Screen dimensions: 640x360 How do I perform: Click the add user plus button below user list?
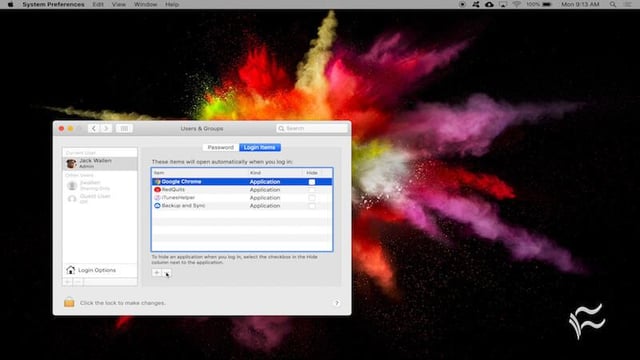click(68, 282)
